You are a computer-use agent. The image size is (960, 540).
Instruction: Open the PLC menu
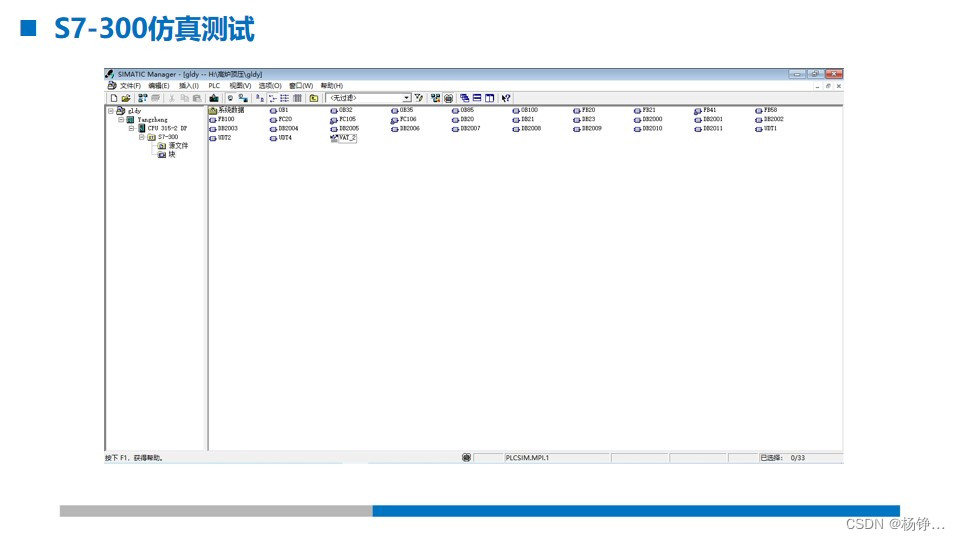[x=214, y=86]
